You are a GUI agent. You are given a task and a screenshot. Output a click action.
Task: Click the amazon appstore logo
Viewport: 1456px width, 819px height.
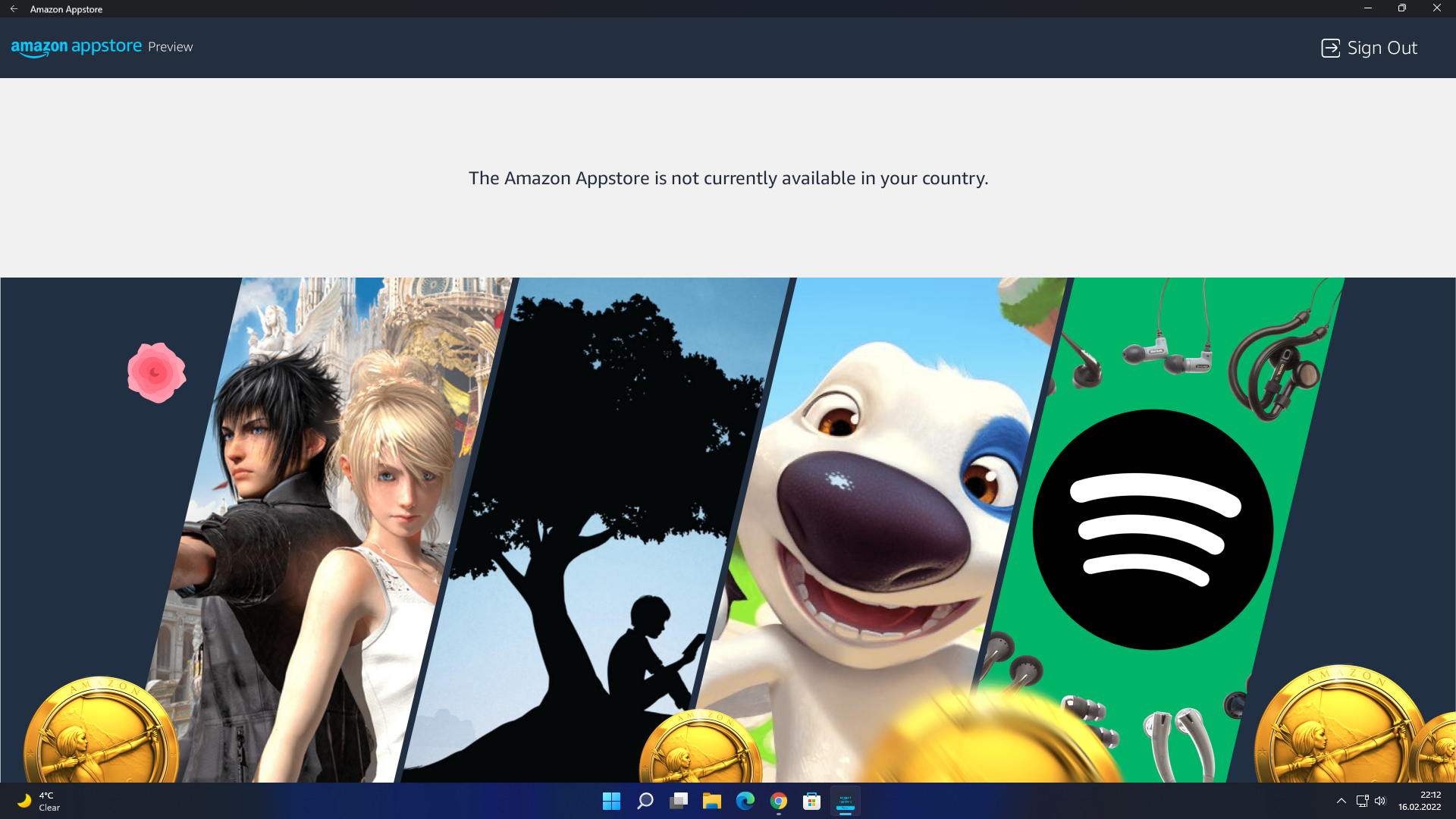[x=77, y=47]
